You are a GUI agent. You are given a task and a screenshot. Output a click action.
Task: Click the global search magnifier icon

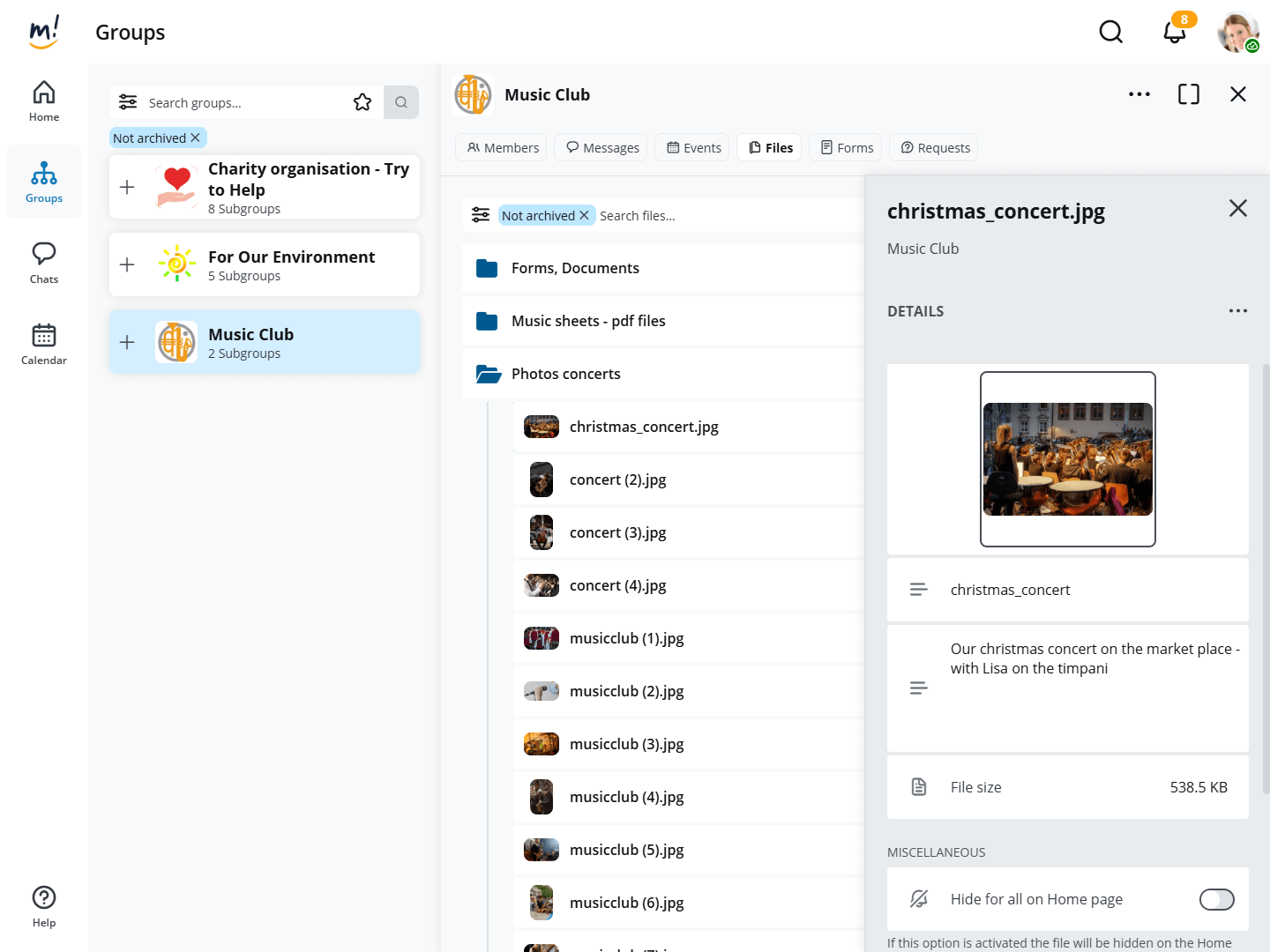pos(1110,33)
